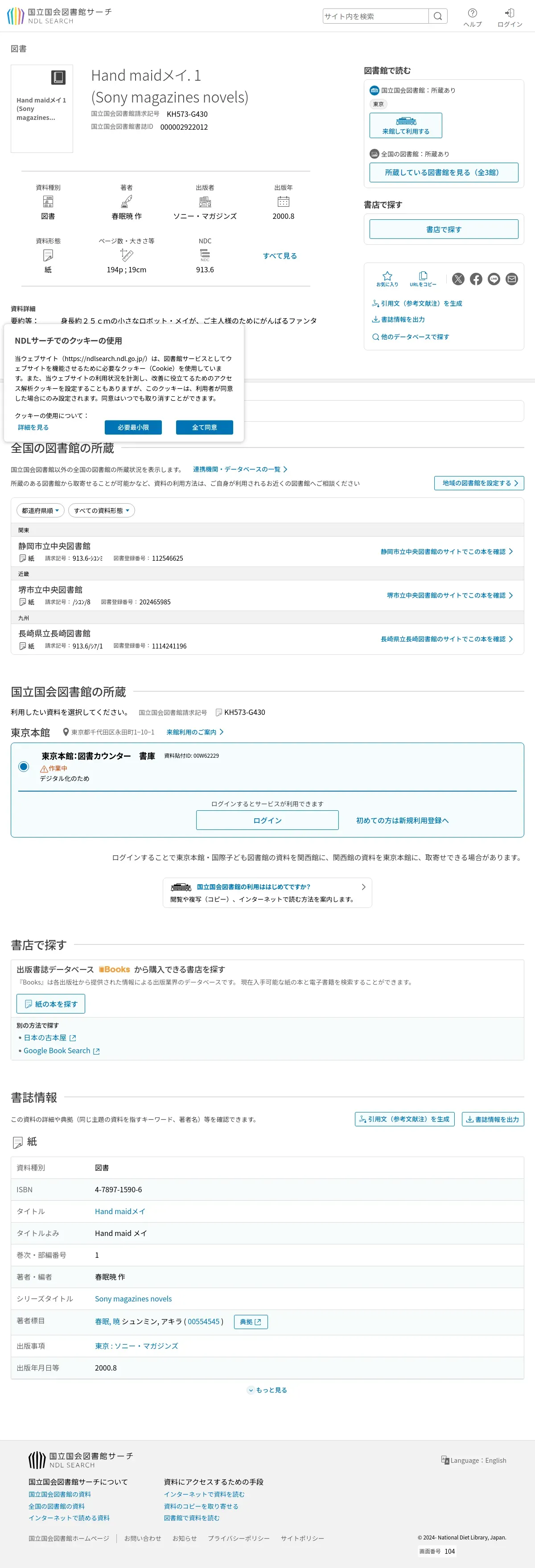This screenshot has height=1568, width=535.
Task: Click the 書店で探す button in sidebar
Action: click(444, 229)
